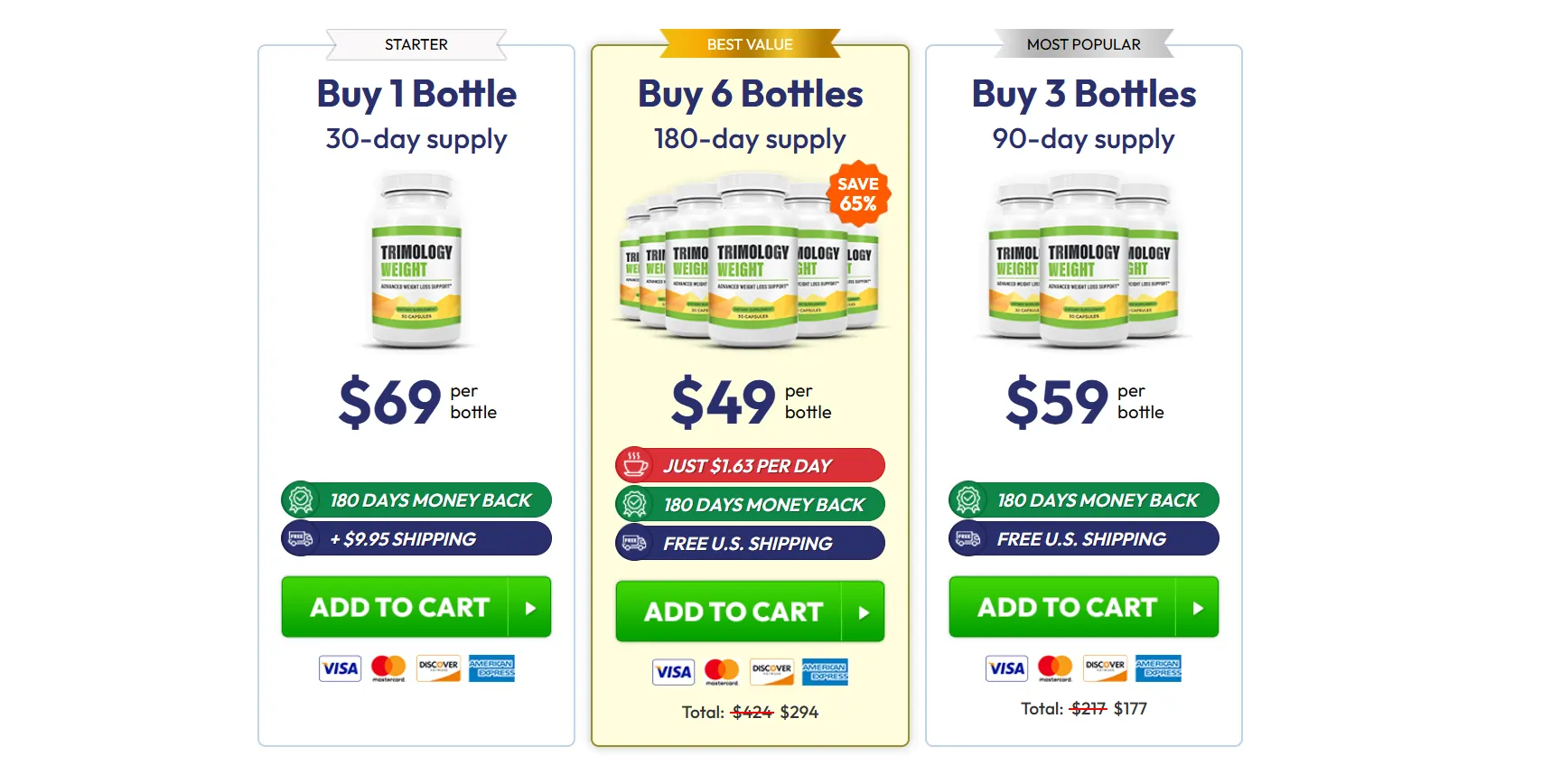Select the MOST POPULAR banner tab
This screenshot has width=1542, height=784.
tap(1084, 43)
